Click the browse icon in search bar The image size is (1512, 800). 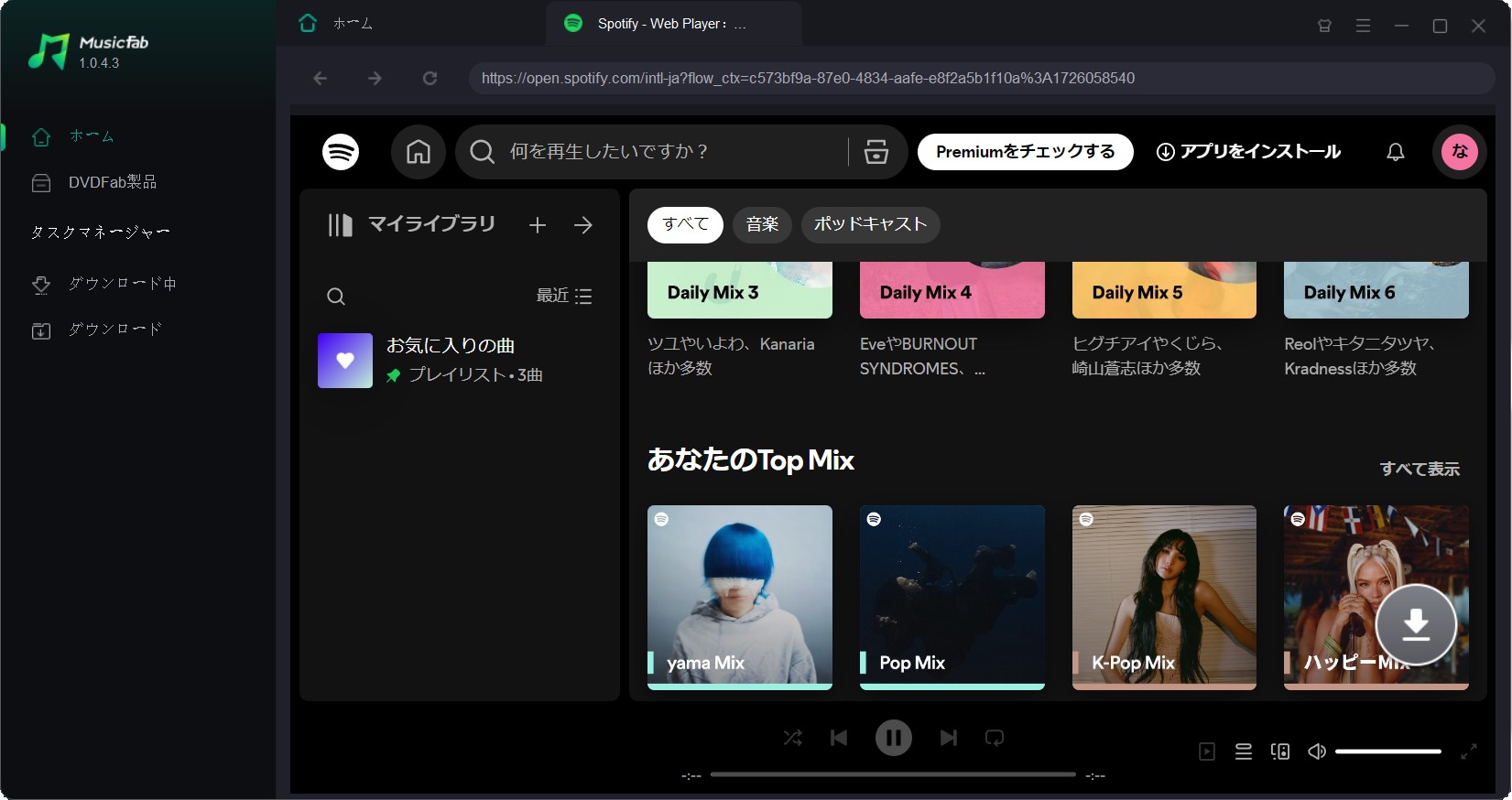click(876, 152)
